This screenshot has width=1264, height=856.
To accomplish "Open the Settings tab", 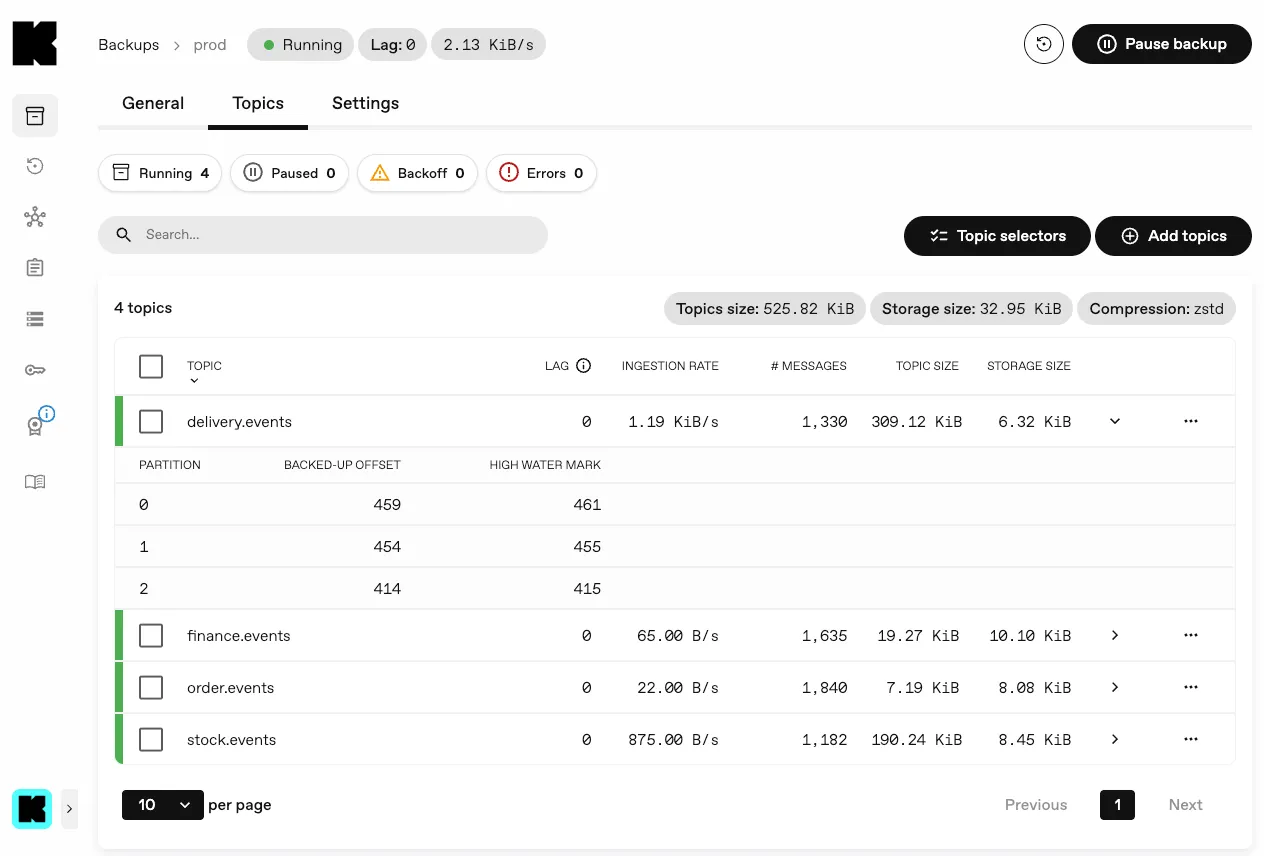I will tap(365, 103).
